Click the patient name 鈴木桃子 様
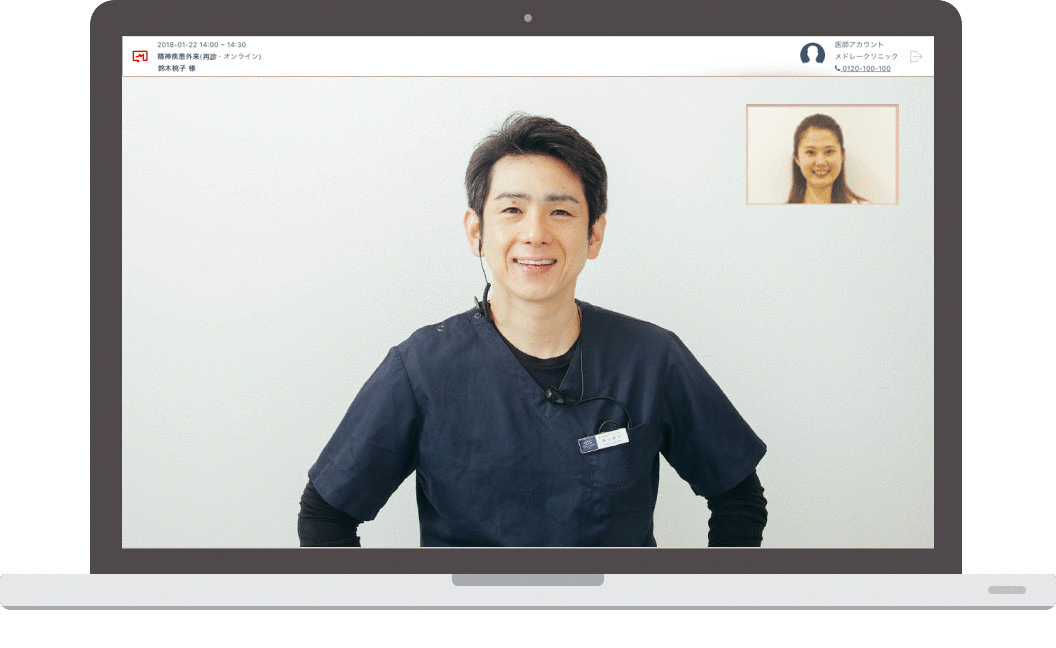 tap(176, 69)
